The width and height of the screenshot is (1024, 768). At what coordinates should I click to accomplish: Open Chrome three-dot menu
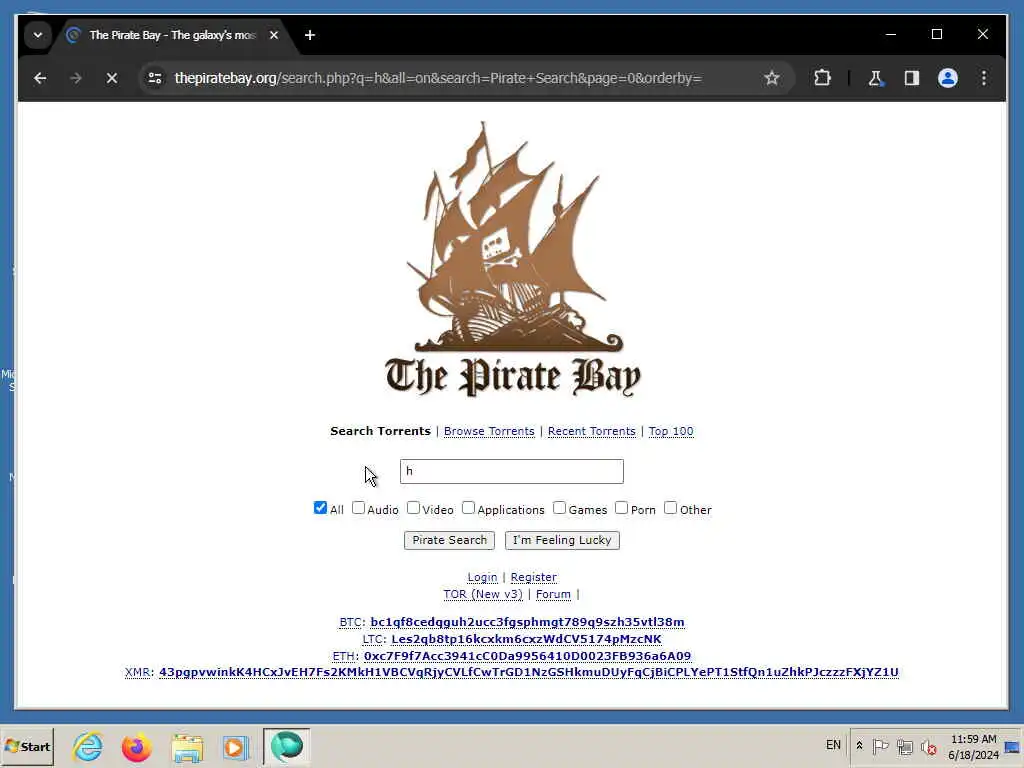(x=984, y=78)
